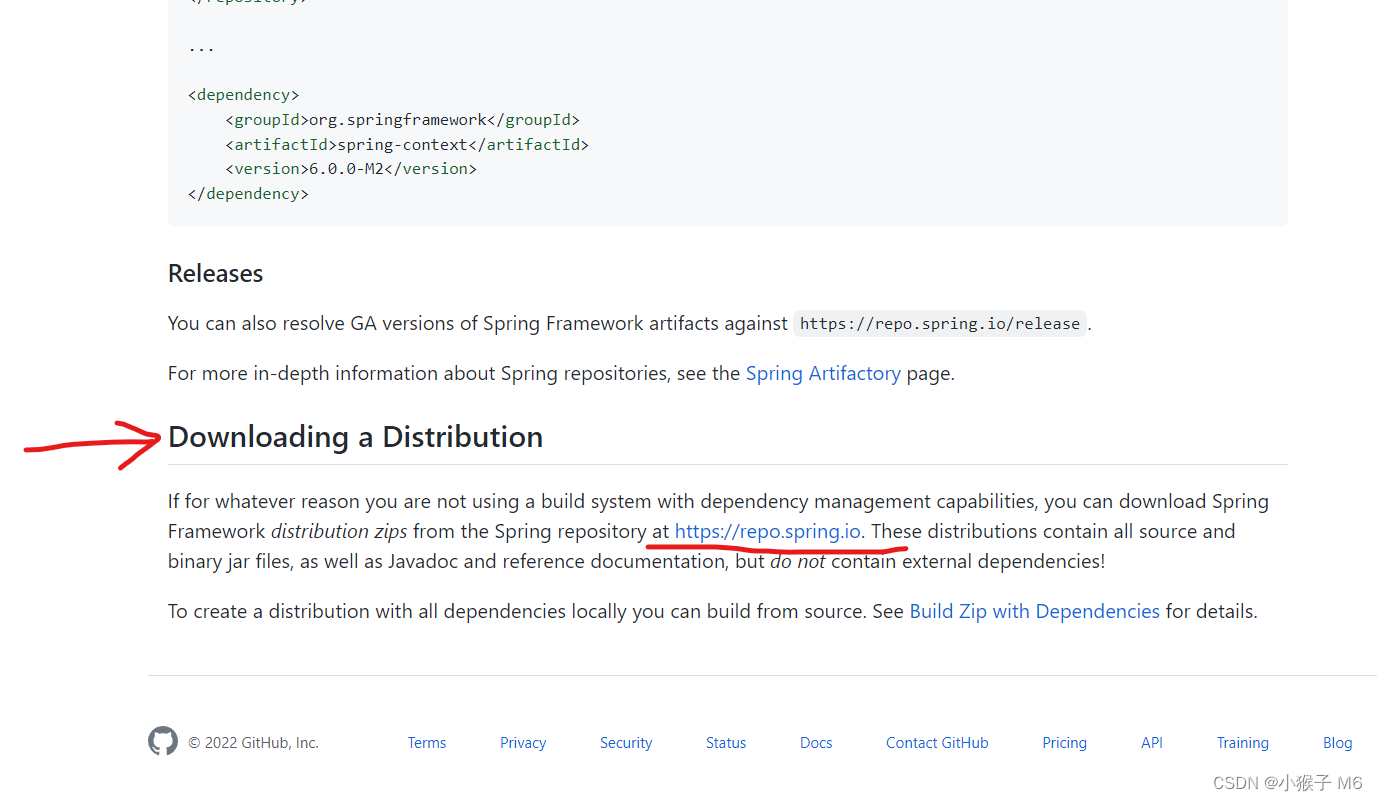Click the closing </dependency> tag line
The image size is (1377, 801).
pos(248,194)
